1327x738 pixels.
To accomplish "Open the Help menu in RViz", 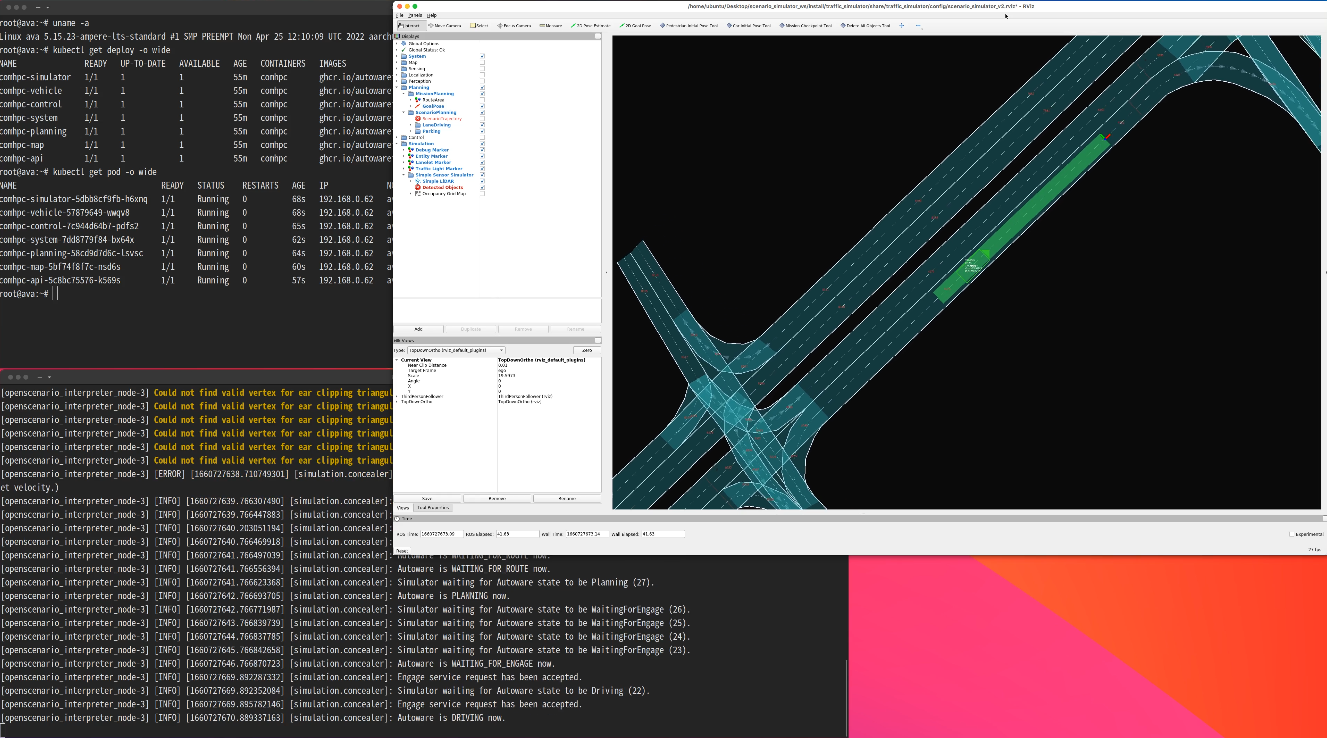I will pyautogui.click(x=432, y=15).
